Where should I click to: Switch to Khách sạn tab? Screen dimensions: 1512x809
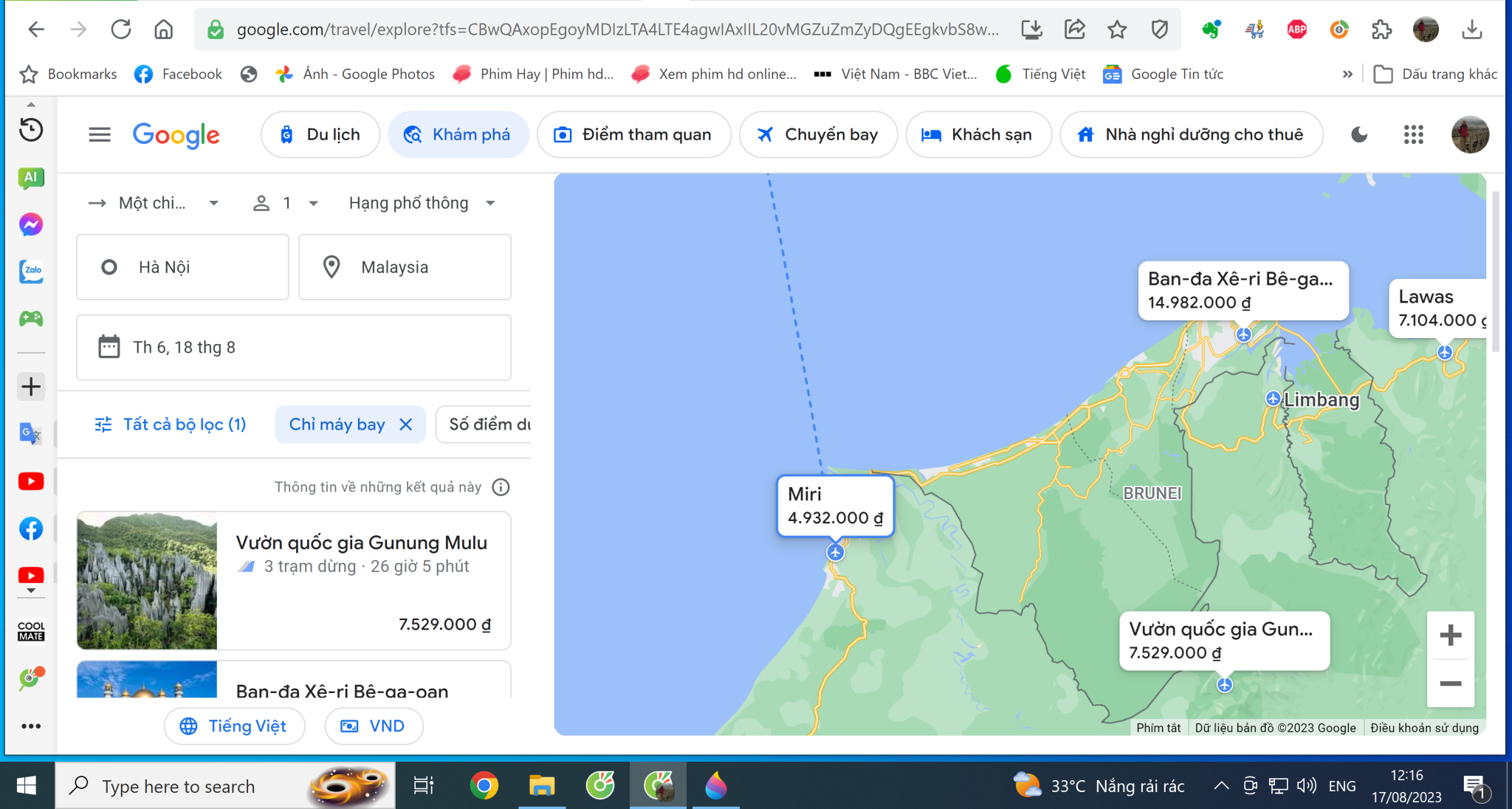coord(978,134)
